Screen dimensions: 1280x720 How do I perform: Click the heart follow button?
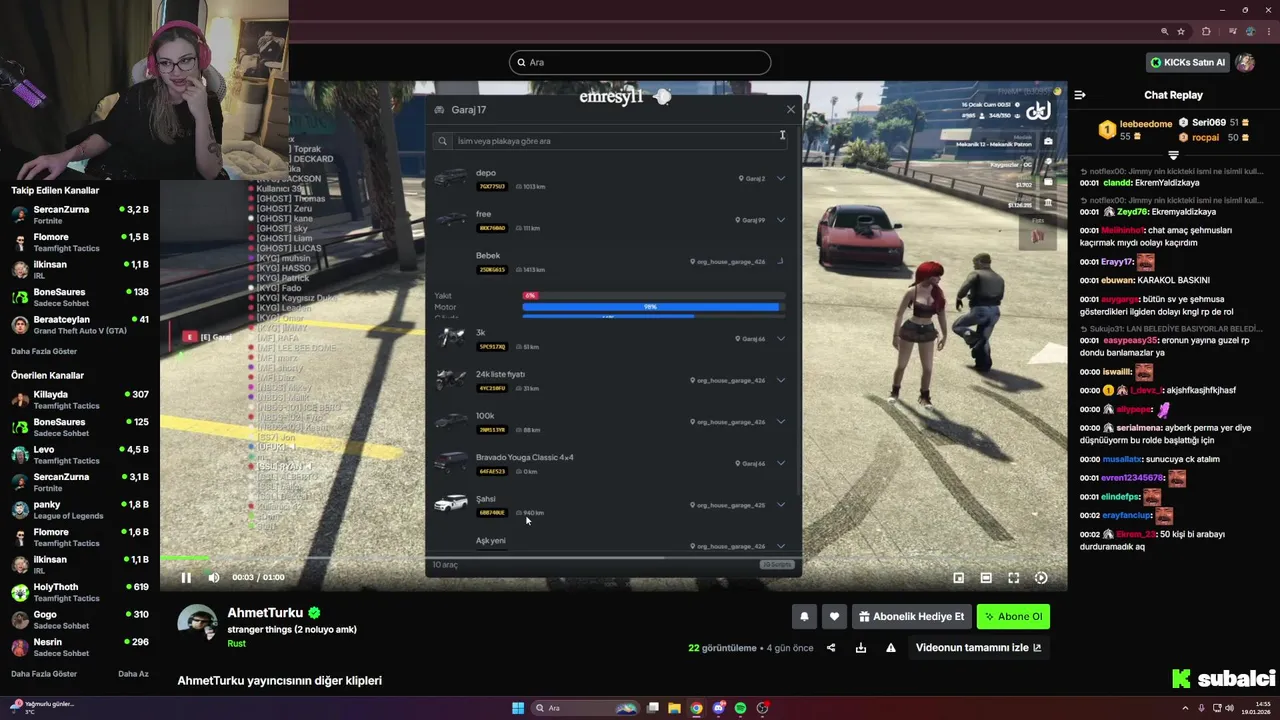coord(834,617)
